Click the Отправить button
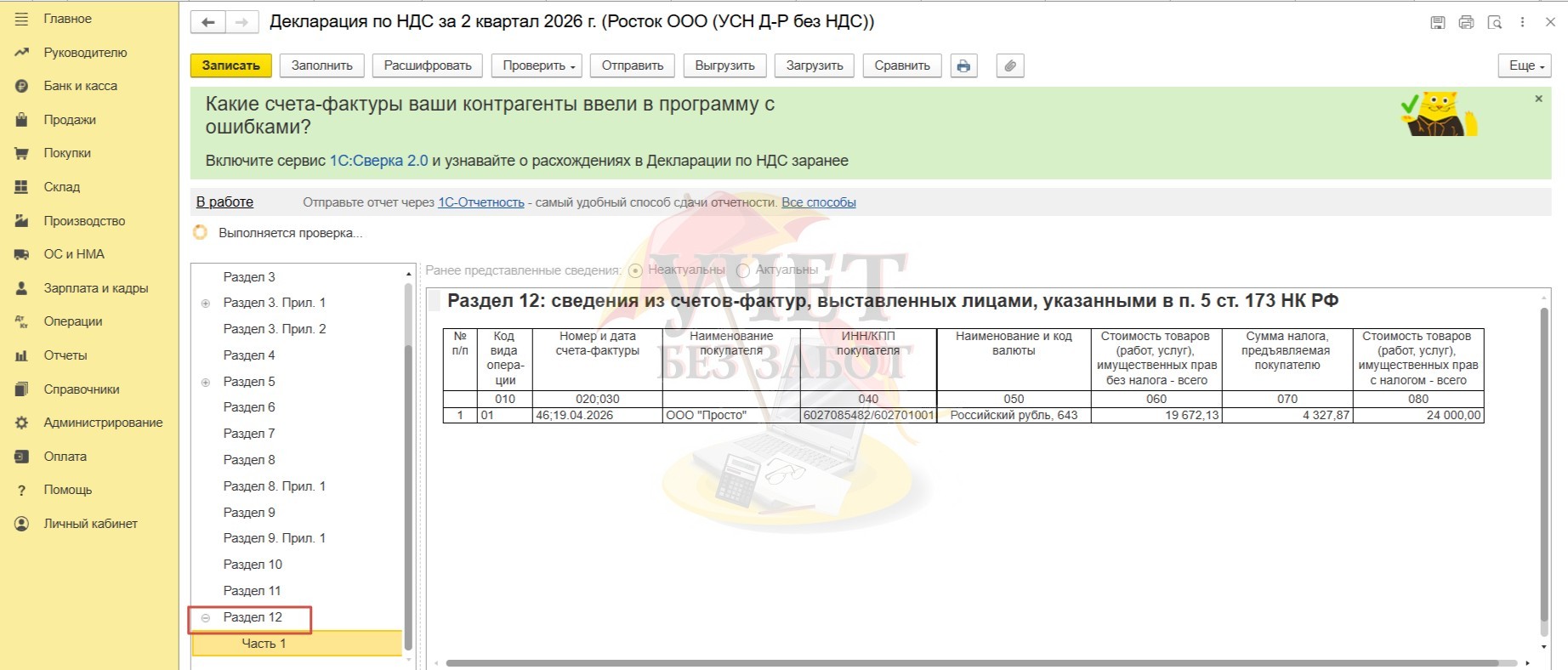The image size is (1568, 670). [633, 65]
